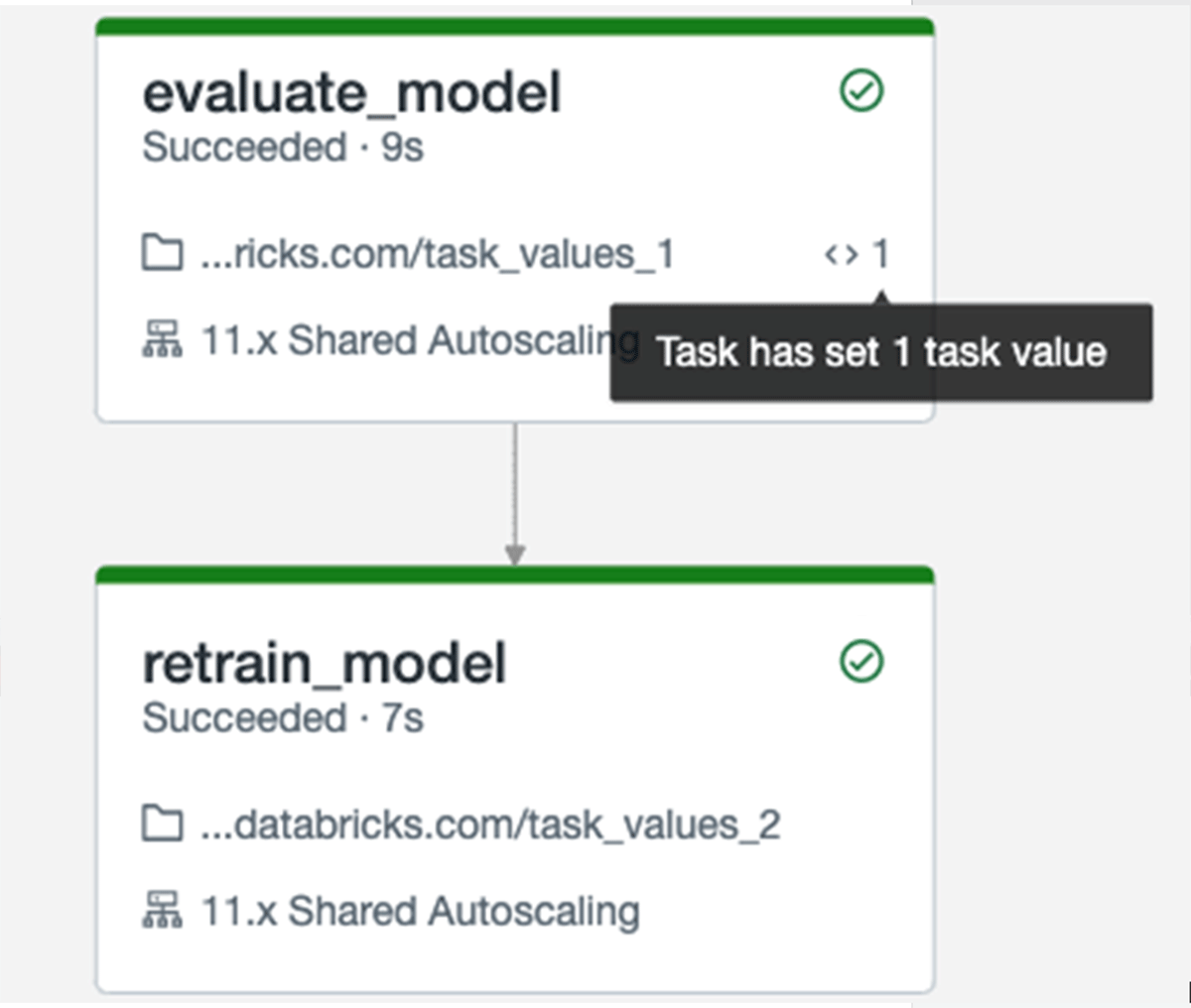Open the ...ricks.com/task_values_1 notebook path
Image resolution: width=1191 pixels, height=1008 pixels.
(x=437, y=254)
